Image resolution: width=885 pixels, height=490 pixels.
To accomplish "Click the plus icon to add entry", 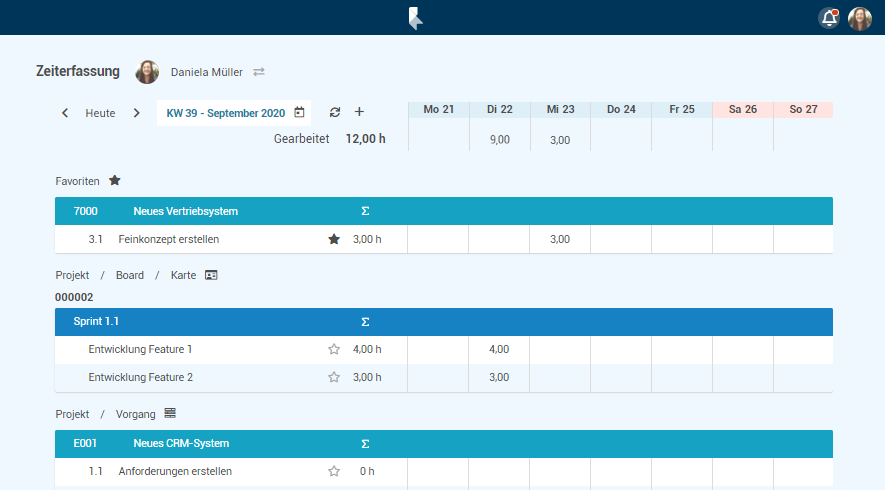I will tap(359, 112).
